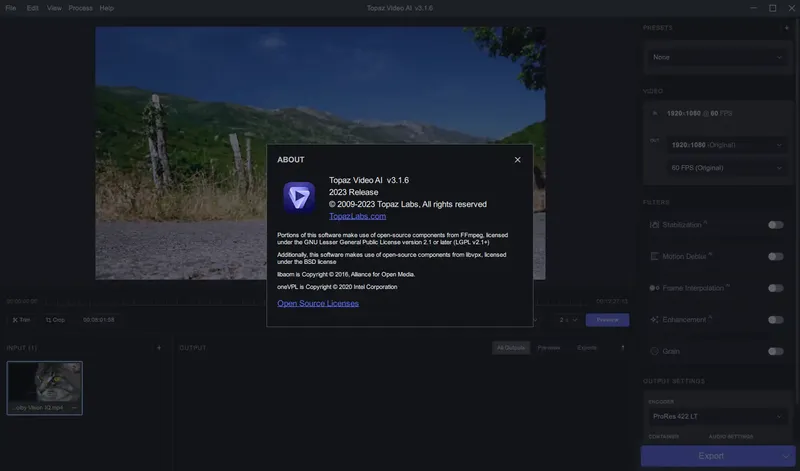
Task: Open the View menu
Action: [54, 8]
